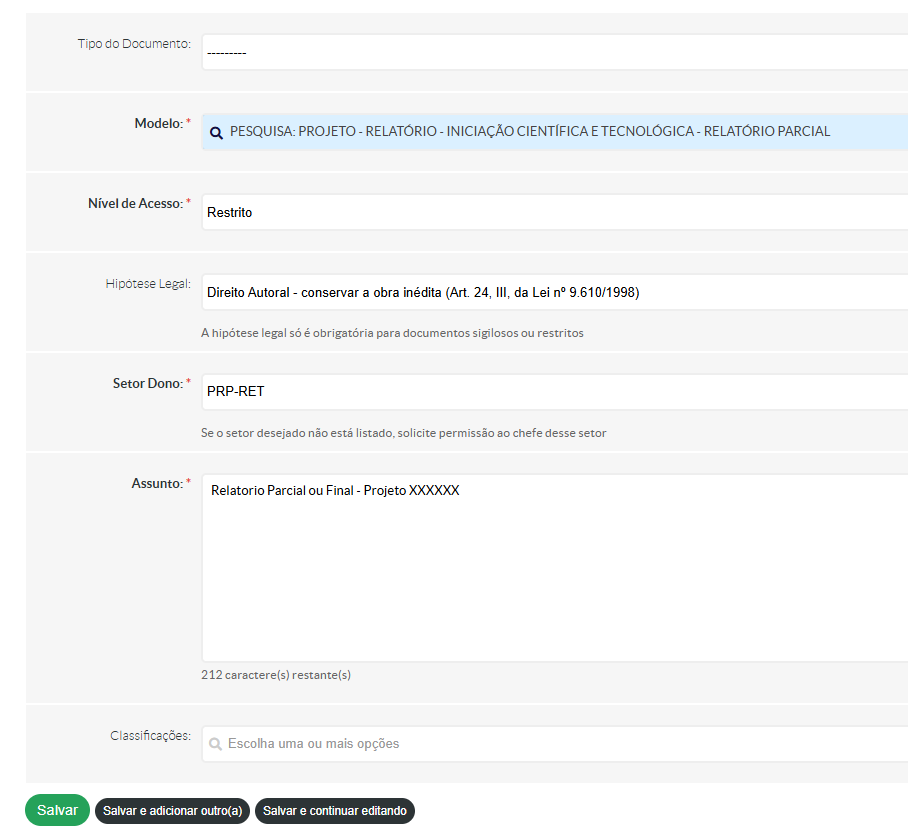Expand the Setor Dono dropdown showing PRP-RET
The height and width of the screenshot is (838, 908).
(554, 391)
